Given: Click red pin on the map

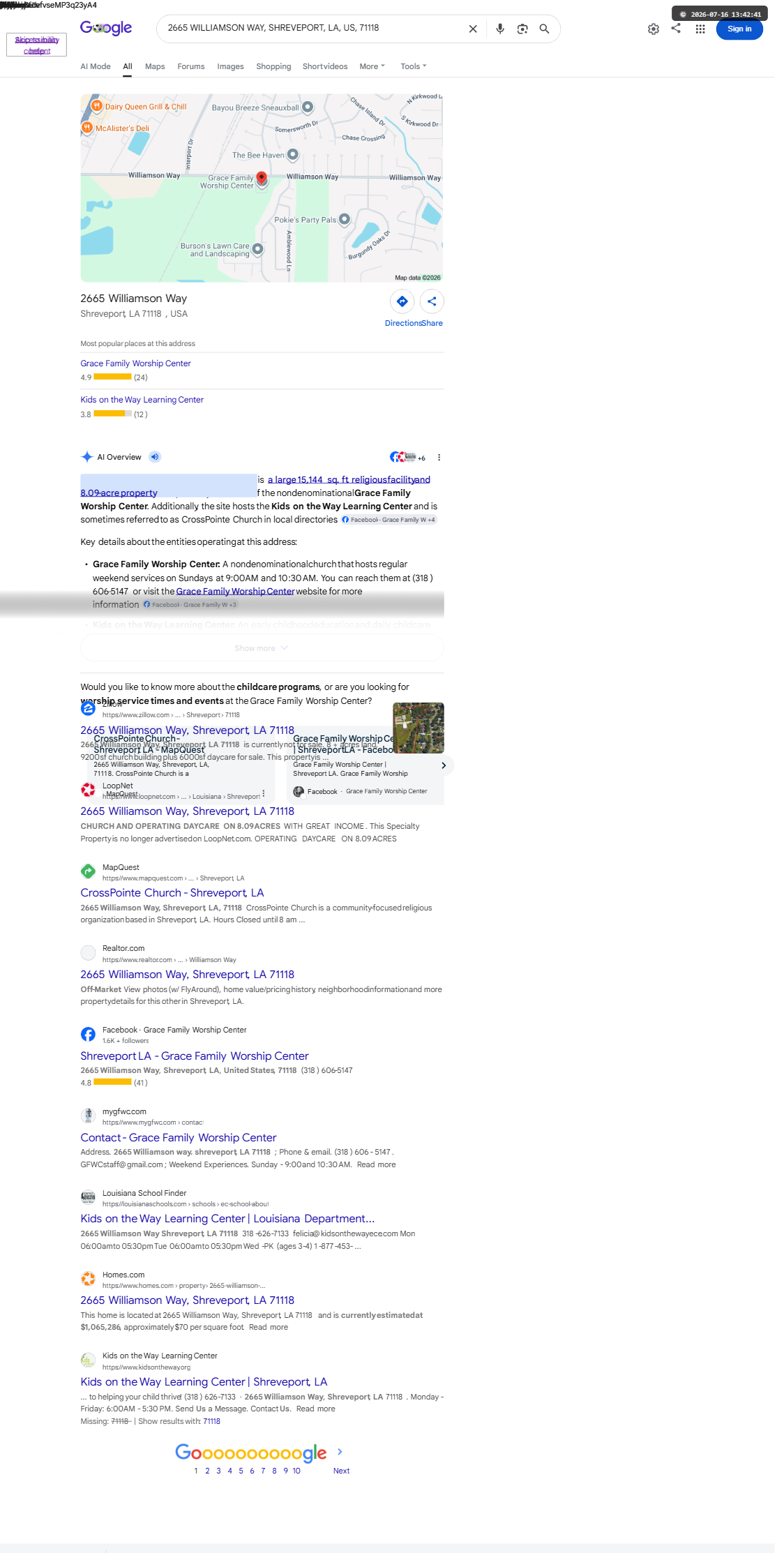Looking at the screenshot, I should click(x=262, y=179).
